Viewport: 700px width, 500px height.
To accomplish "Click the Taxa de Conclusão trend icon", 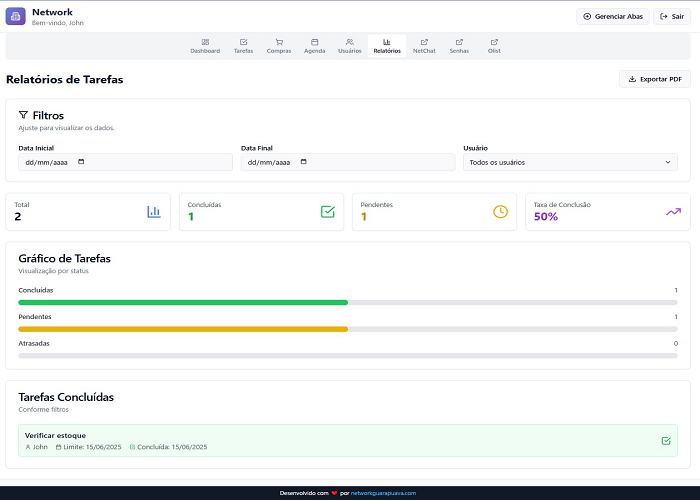I will (673, 211).
